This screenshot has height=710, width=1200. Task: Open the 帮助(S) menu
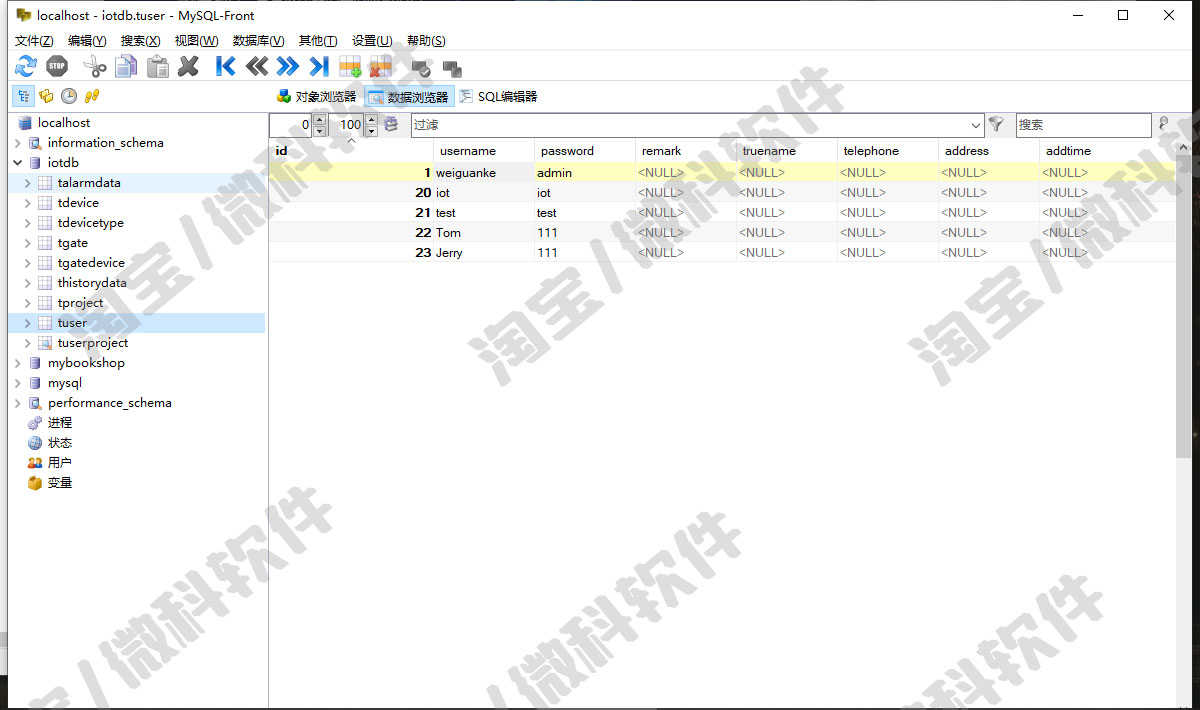(426, 41)
